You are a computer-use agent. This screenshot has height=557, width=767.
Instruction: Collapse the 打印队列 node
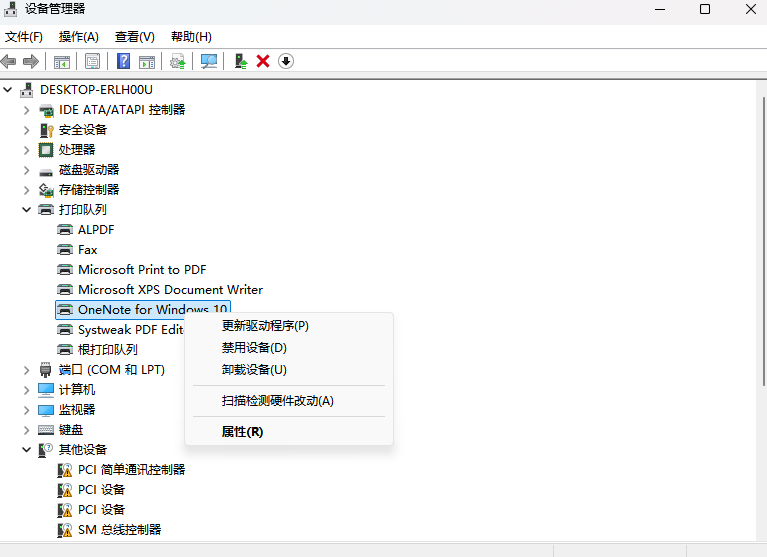click(x=26, y=210)
